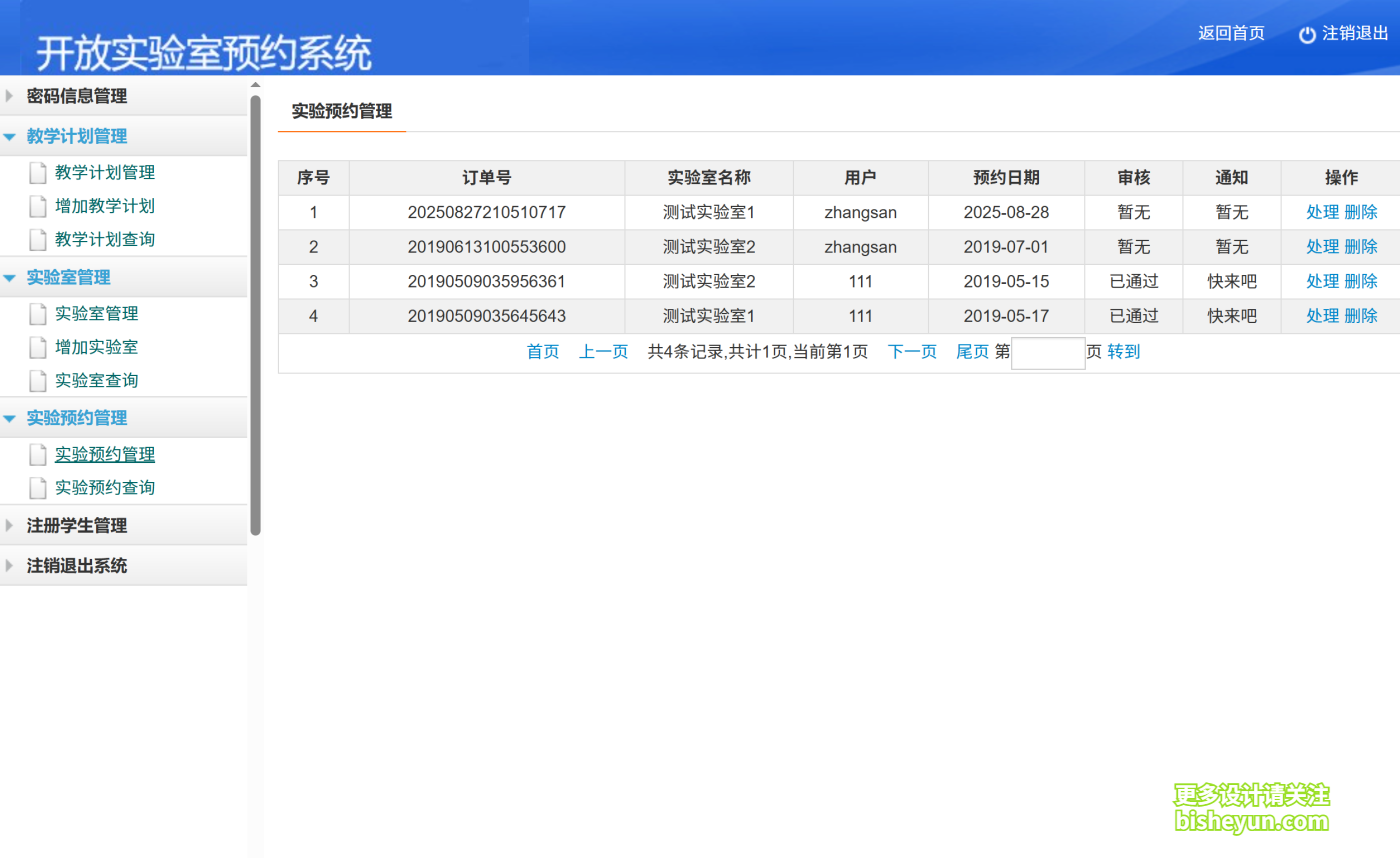
Task: Click the document icon next to 增加实验室
Action: pyautogui.click(x=38, y=348)
